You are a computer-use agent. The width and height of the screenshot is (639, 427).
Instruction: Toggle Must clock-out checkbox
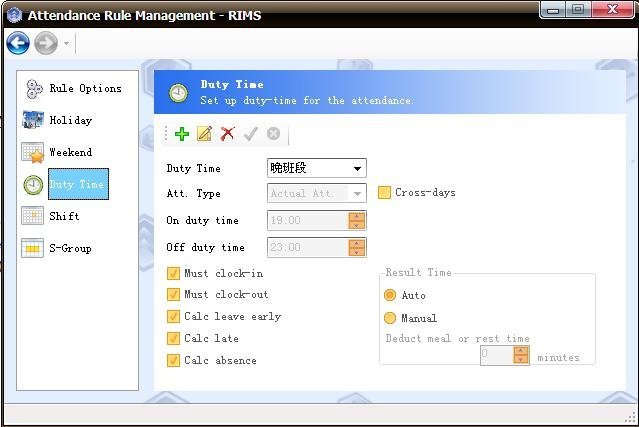[173, 295]
